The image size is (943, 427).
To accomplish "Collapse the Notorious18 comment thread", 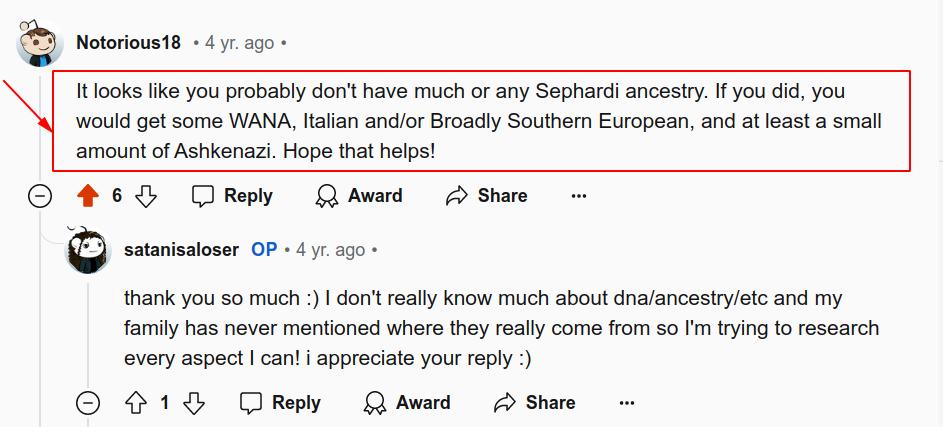I will point(40,196).
